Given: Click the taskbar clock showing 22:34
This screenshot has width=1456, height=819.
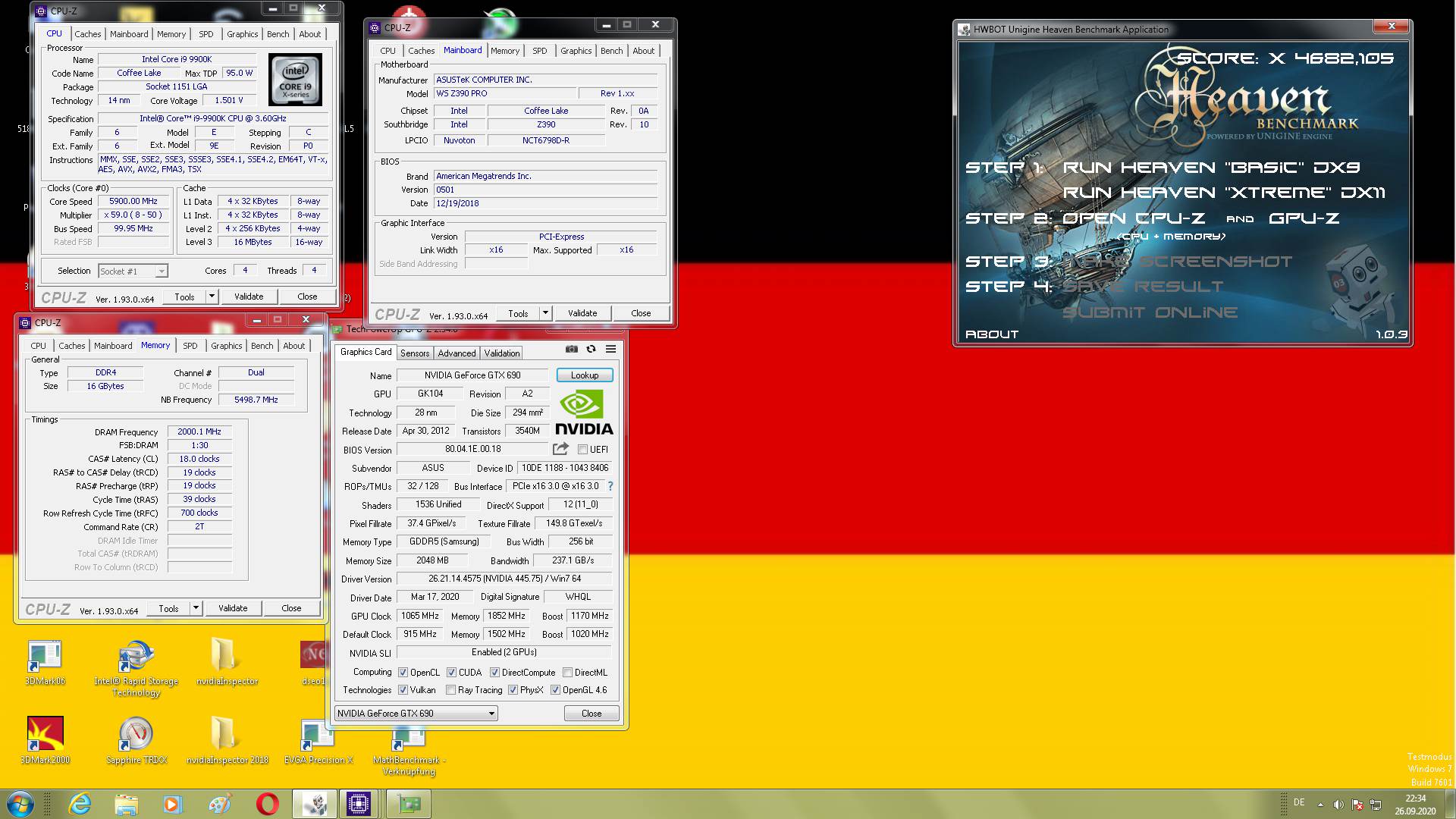Looking at the screenshot, I should (x=1415, y=805).
